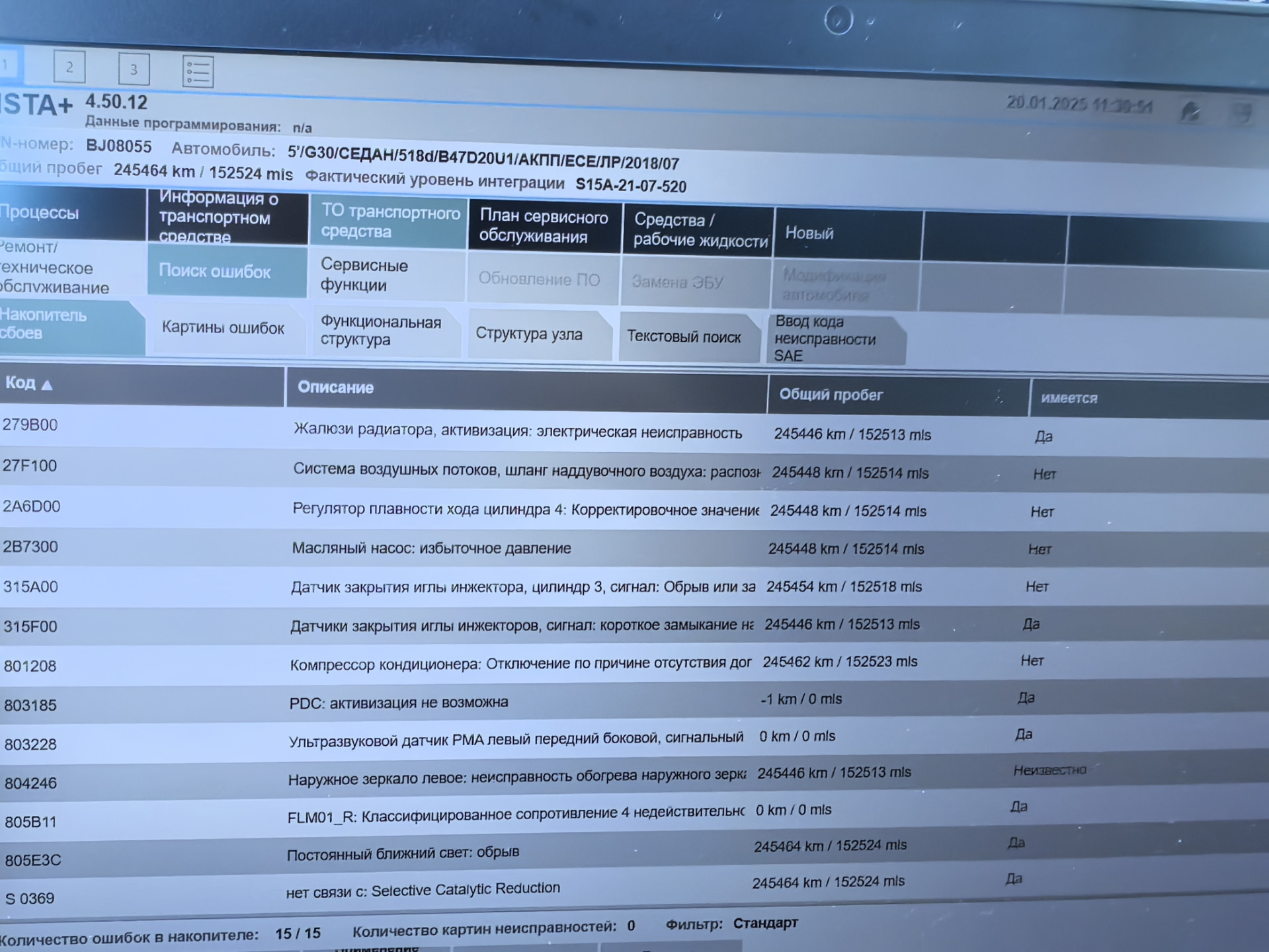Select the active session 1 square

pos(8,66)
